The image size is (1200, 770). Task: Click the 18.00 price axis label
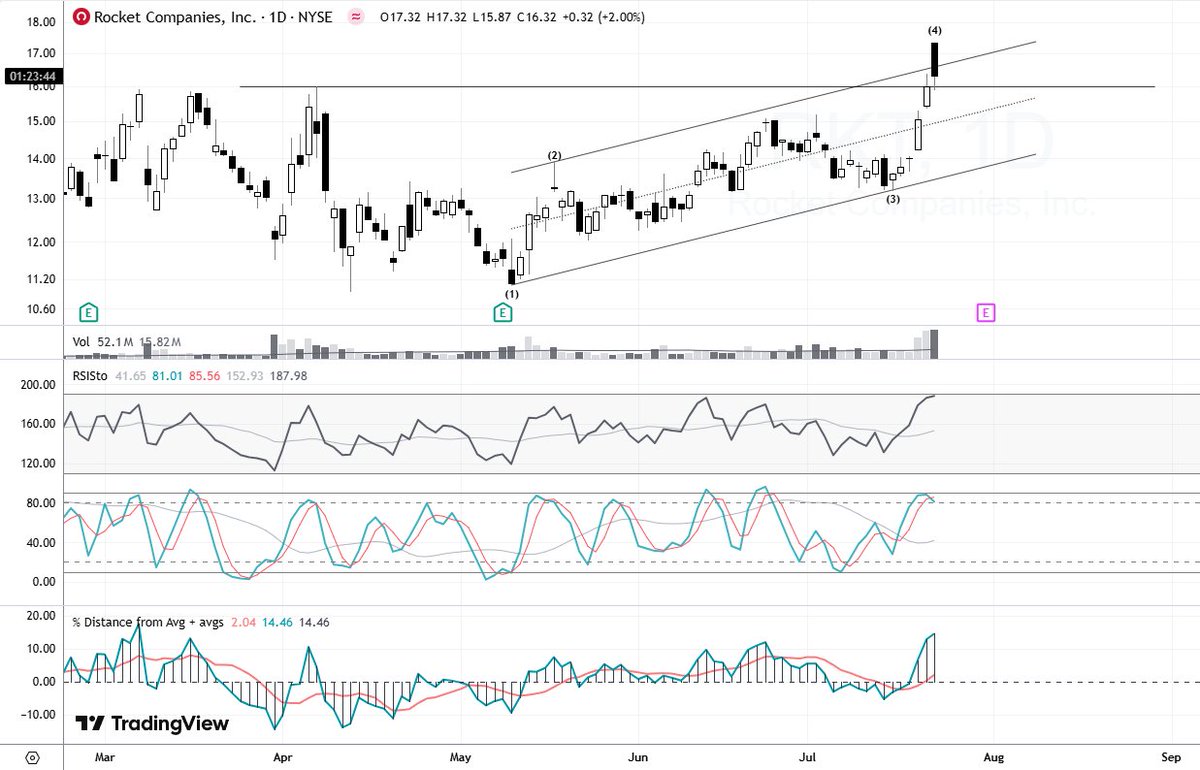click(41, 21)
